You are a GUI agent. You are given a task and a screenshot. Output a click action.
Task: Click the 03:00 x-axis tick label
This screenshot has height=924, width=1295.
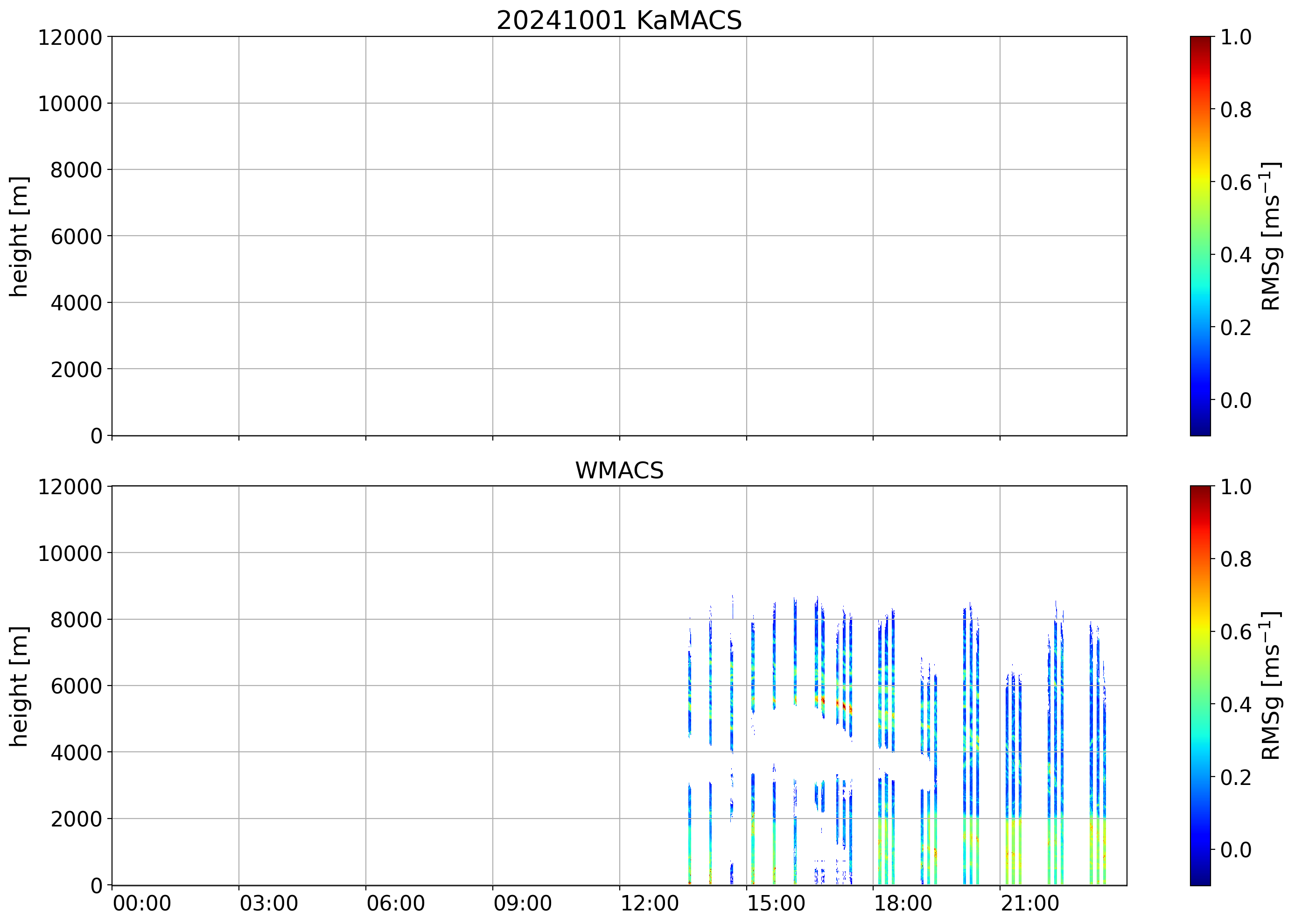tap(268, 903)
